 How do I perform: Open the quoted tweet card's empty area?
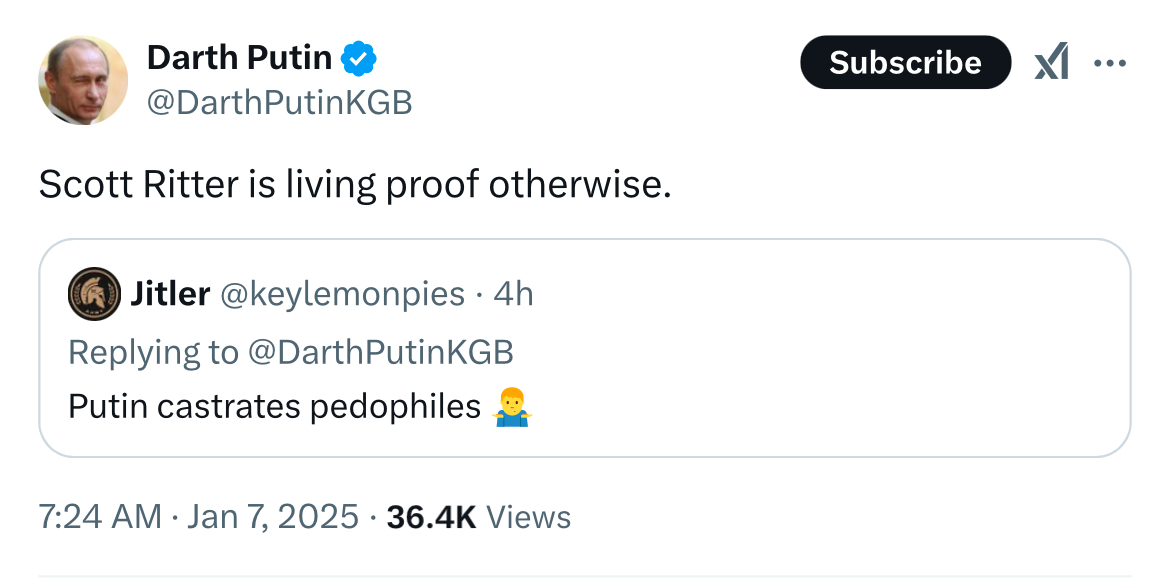coord(821,351)
